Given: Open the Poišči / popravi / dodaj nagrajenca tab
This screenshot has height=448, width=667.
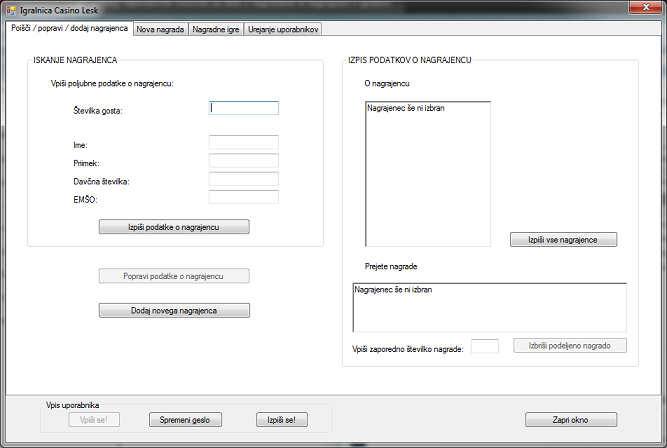Looking at the screenshot, I should (x=69, y=29).
